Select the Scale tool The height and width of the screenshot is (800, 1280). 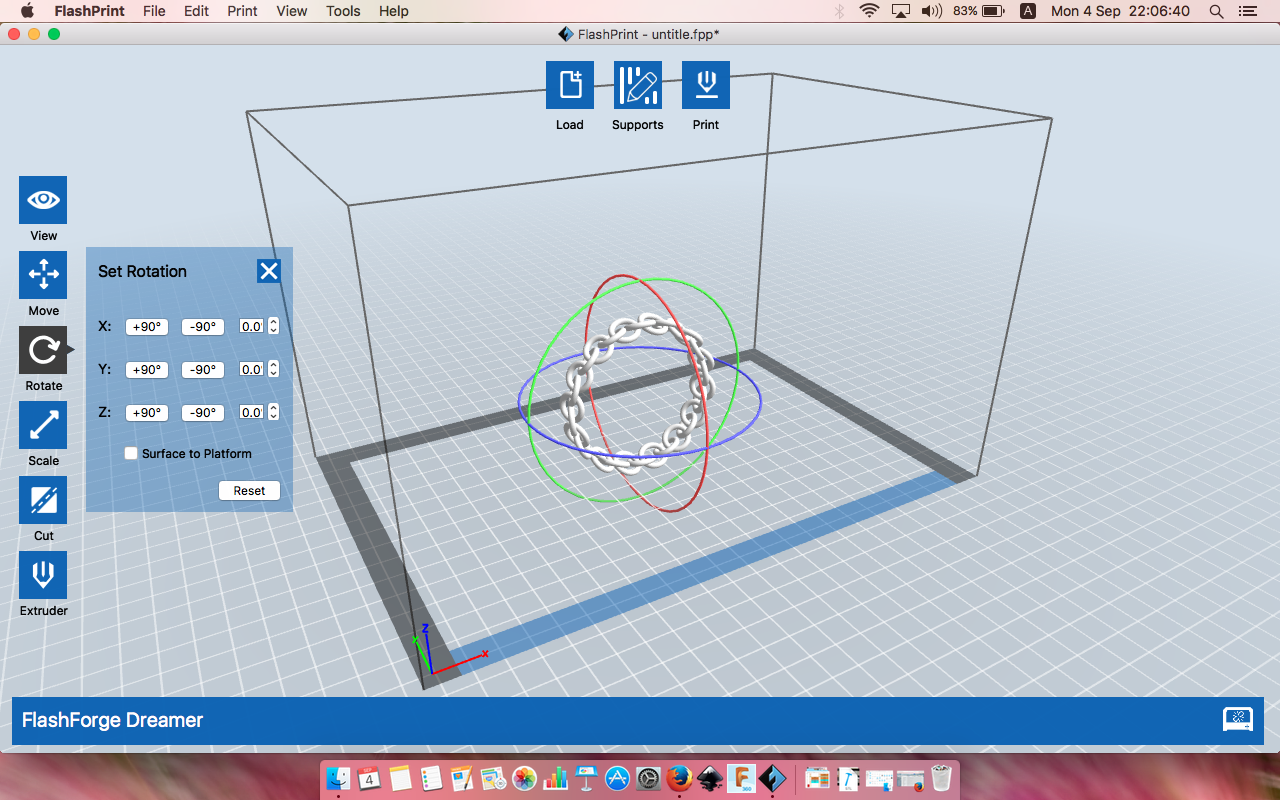(x=43, y=425)
